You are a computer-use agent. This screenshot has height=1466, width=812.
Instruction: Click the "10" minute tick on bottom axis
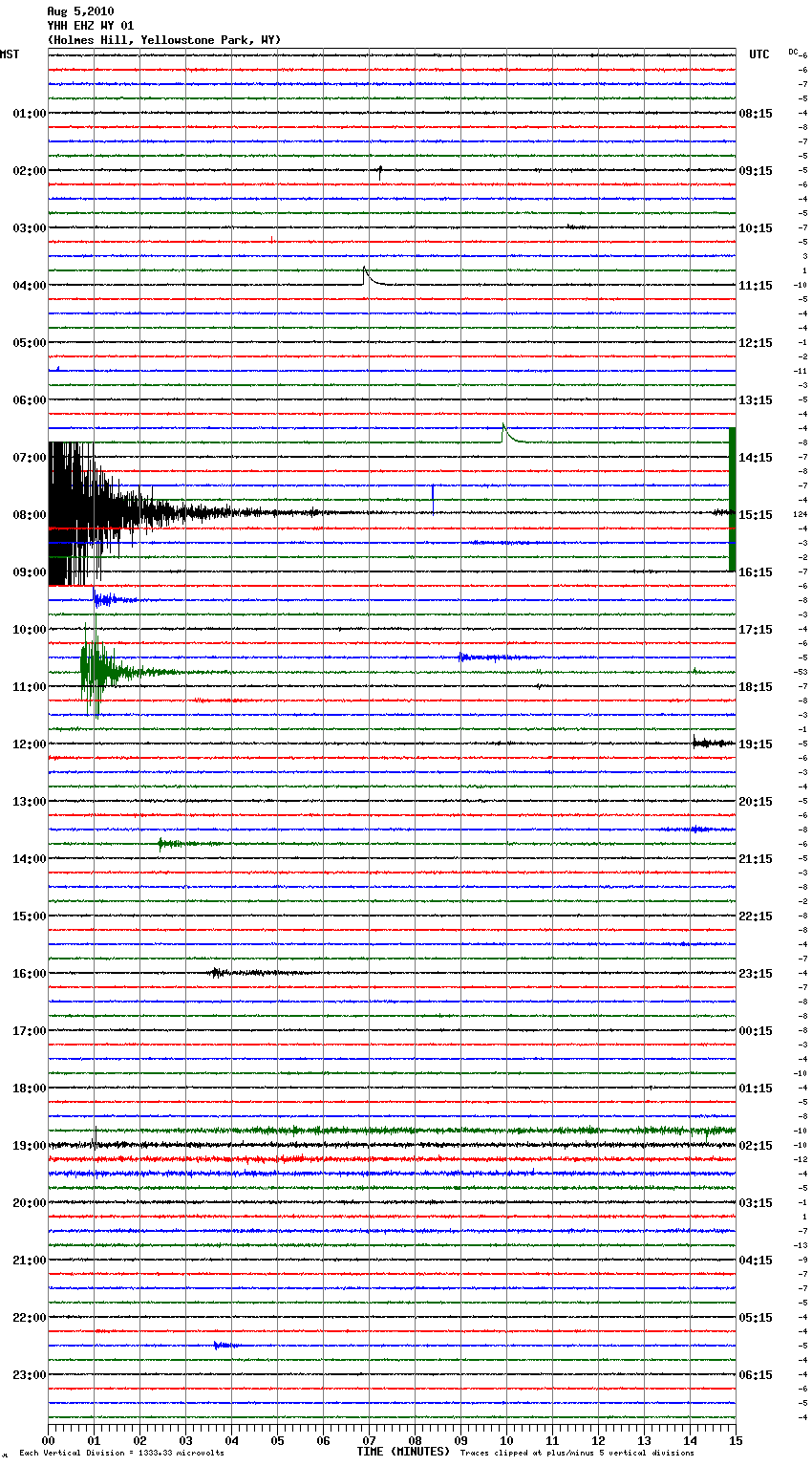click(506, 1440)
